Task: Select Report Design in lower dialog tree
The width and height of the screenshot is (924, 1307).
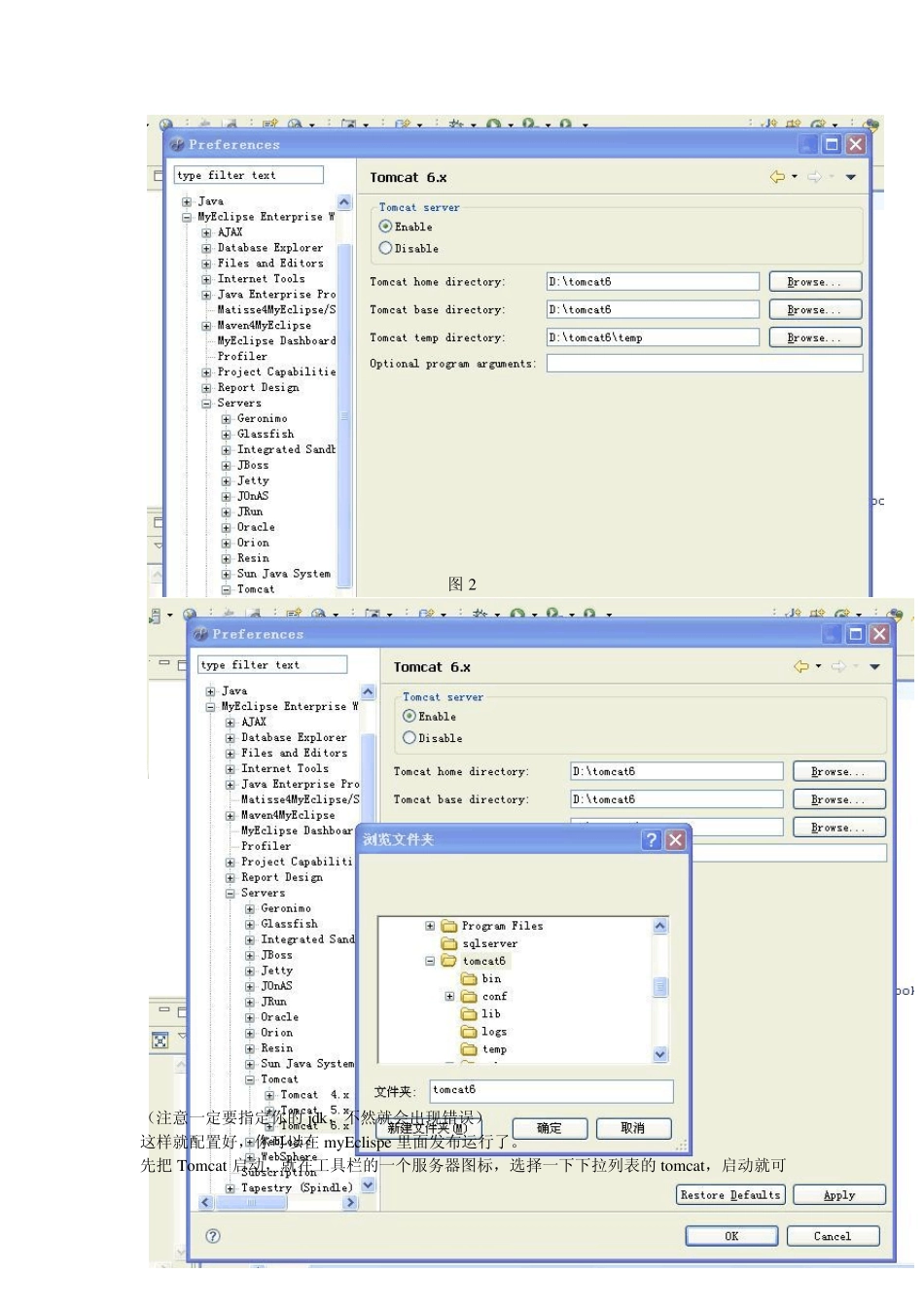Action: click(282, 877)
